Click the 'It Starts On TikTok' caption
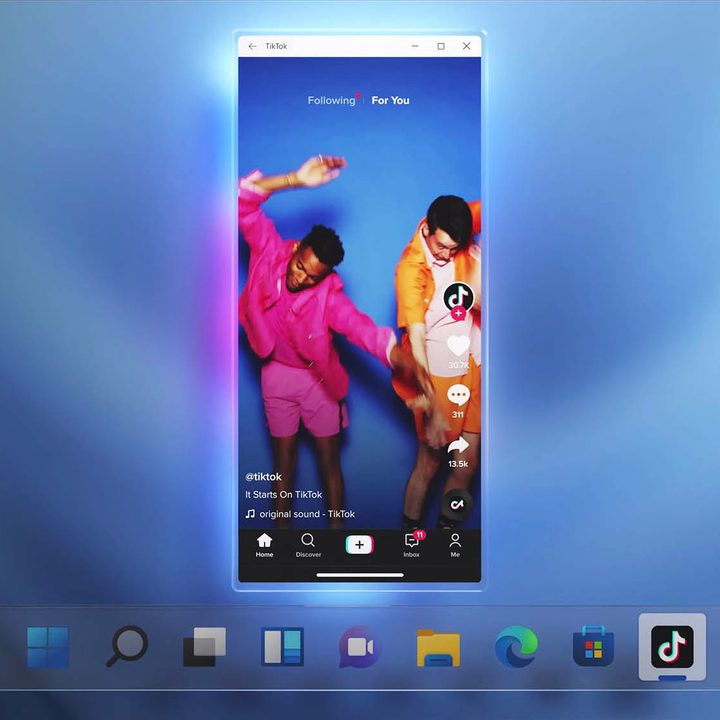This screenshot has width=720, height=720. 283,495
